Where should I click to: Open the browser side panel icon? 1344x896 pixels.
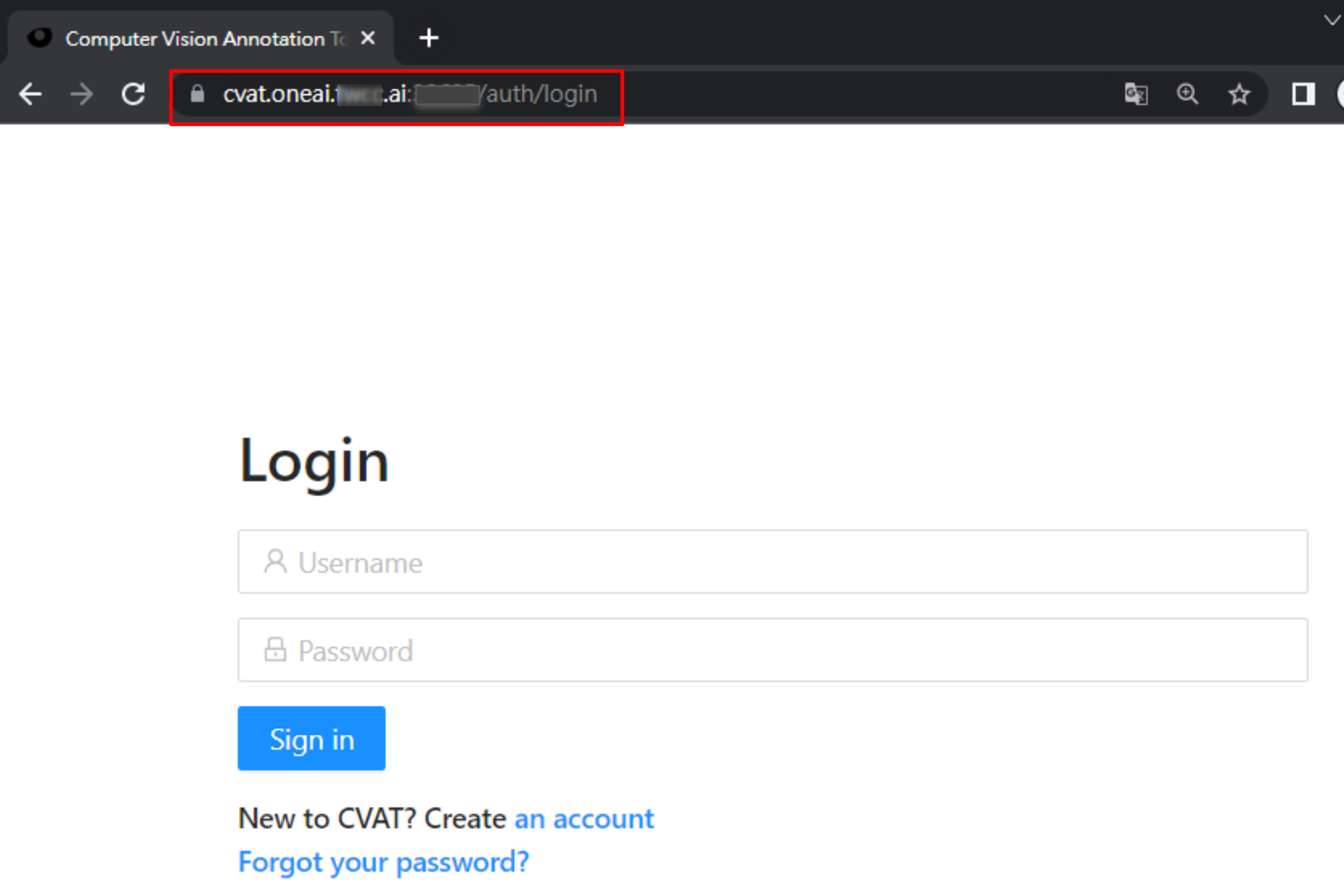(x=1303, y=94)
